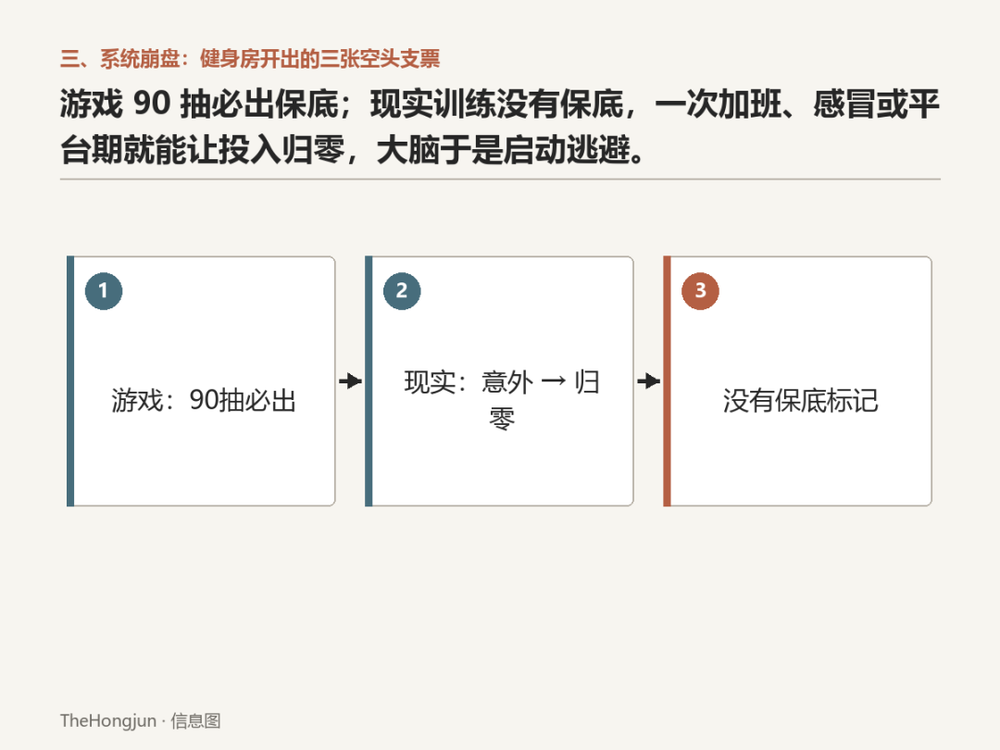Select the card text 没有保底标记
Screen dimensions: 1000x750
[800, 401]
